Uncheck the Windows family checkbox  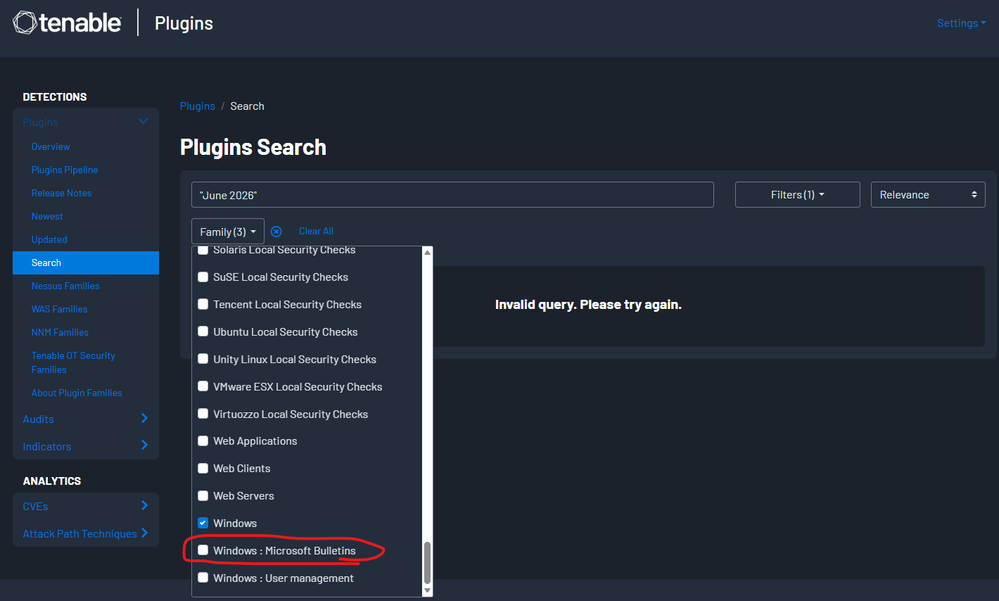[x=203, y=523]
